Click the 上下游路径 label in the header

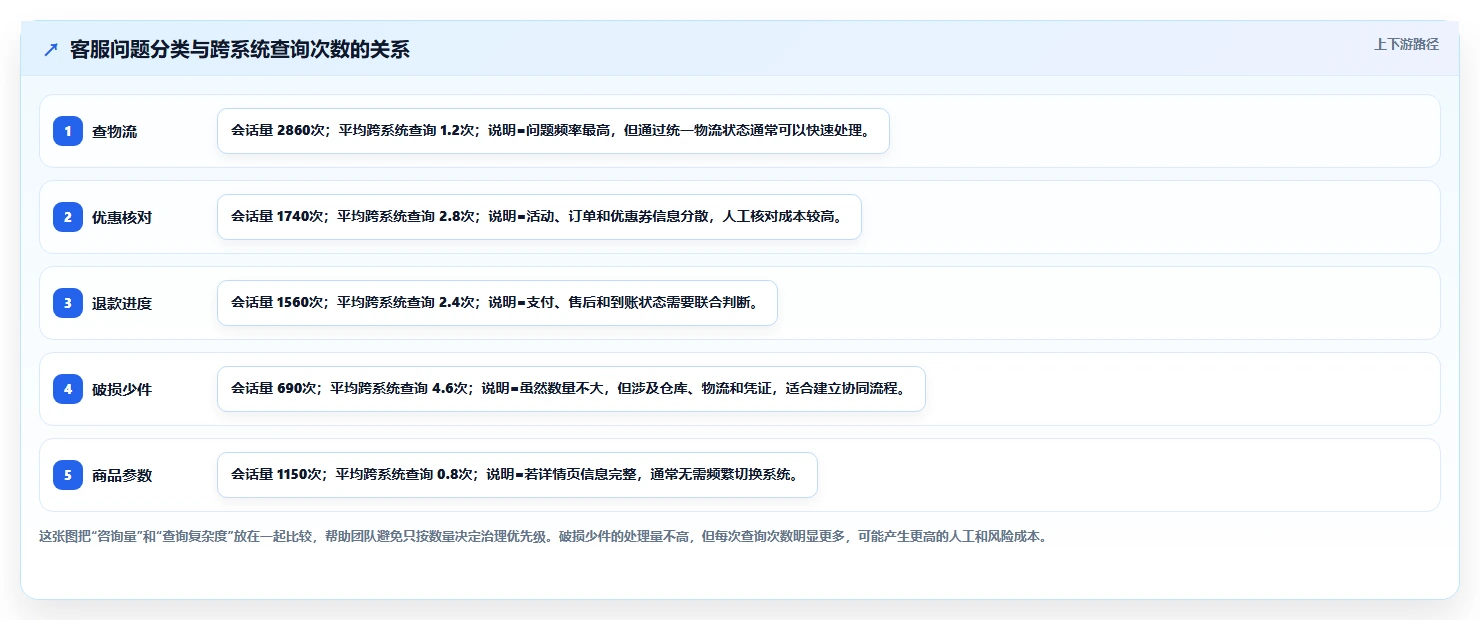point(1406,44)
